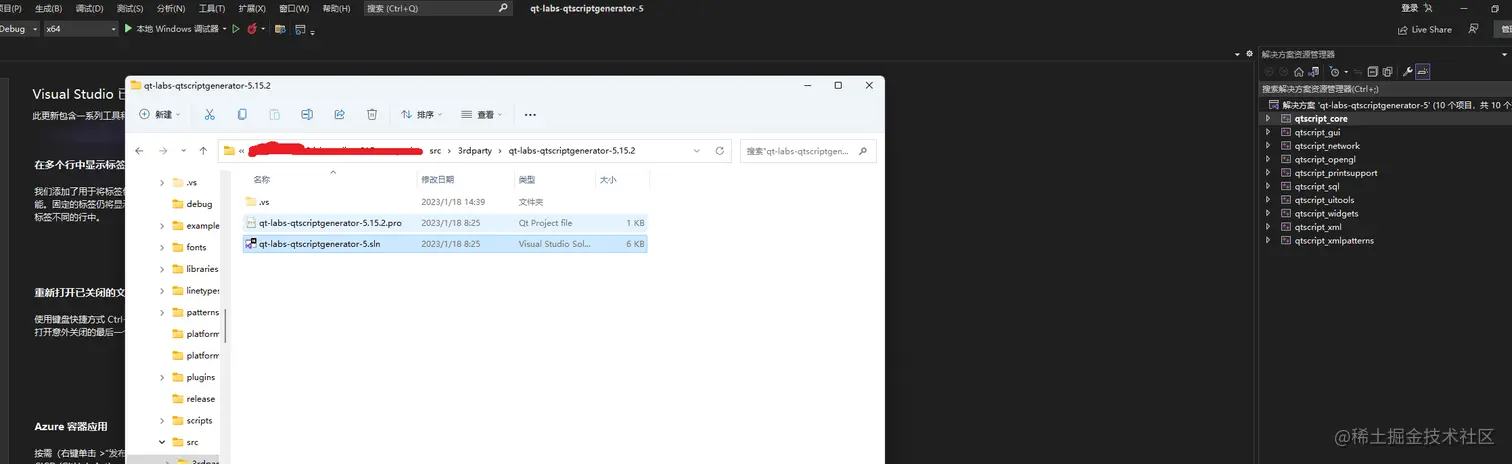Collapse the src folder in Explorer tree
Image resolution: width=1512 pixels, height=464 pixels.
coord(162,441)
